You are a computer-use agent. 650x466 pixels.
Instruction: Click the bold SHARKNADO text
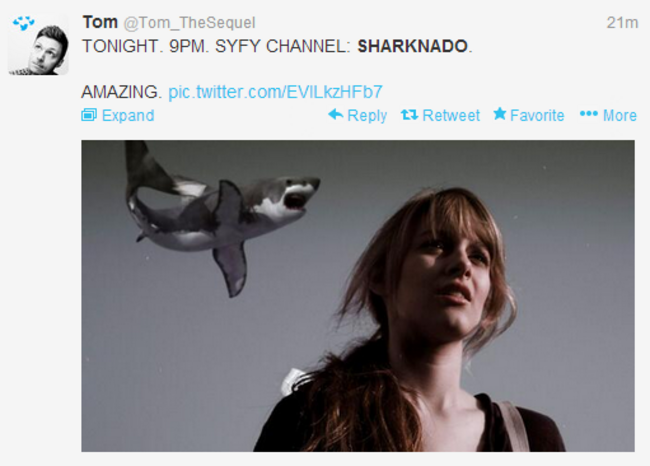coord(412,46)
